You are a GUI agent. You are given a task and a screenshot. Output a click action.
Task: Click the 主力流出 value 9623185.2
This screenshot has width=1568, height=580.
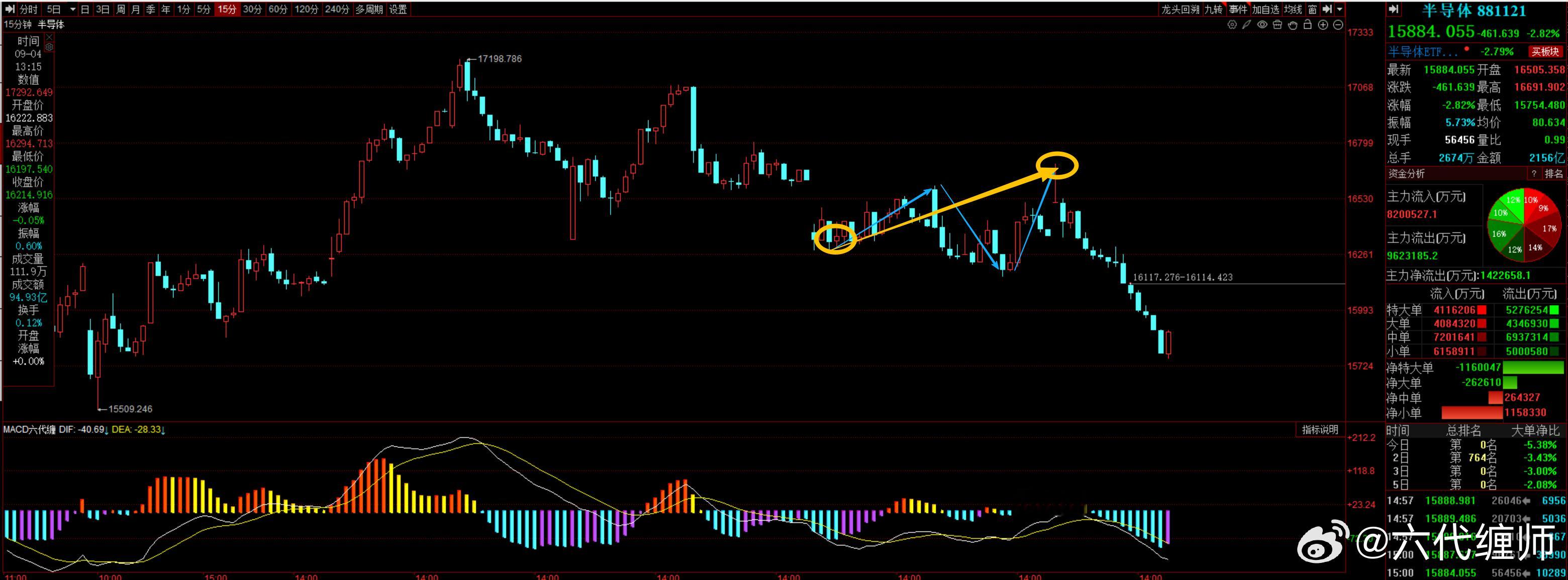tap(1412, 255)
